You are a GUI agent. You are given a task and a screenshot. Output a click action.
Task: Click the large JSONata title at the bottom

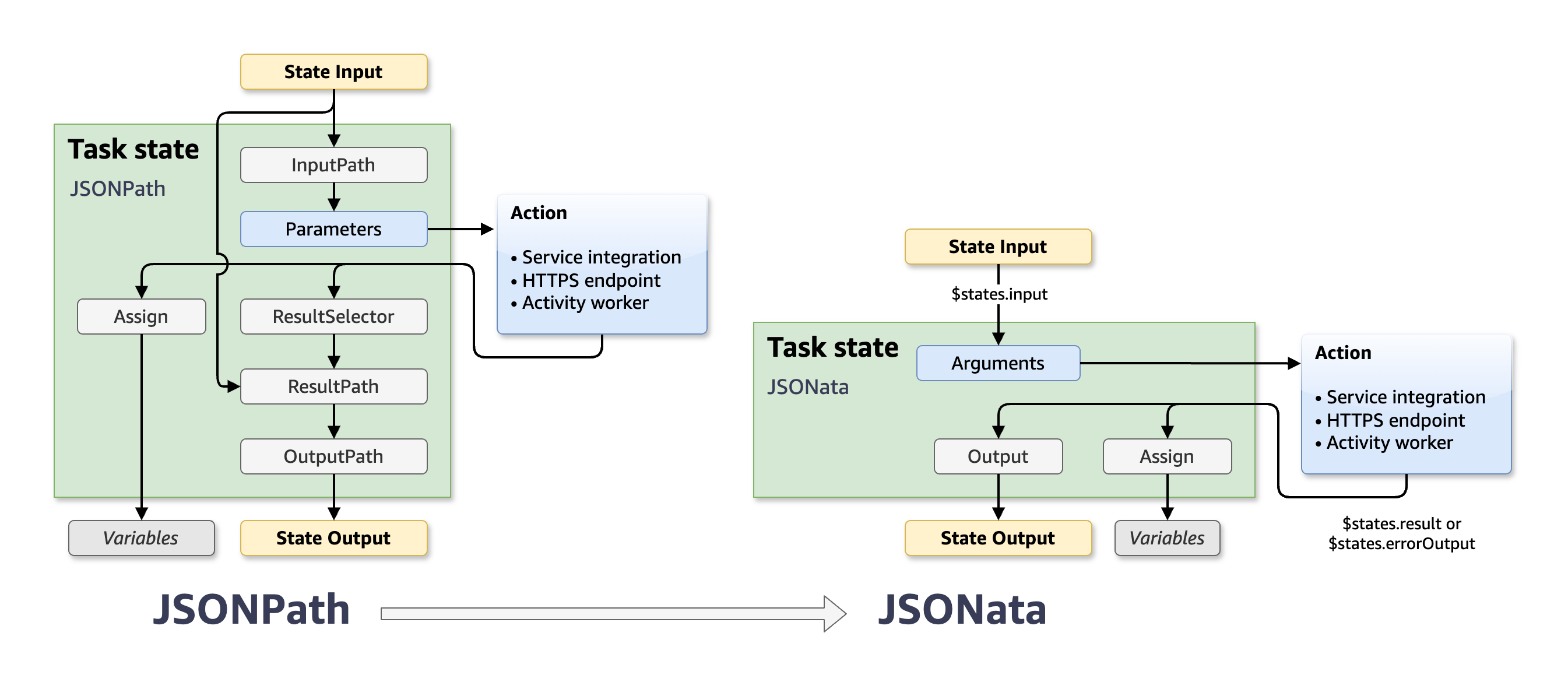point(962,610)
